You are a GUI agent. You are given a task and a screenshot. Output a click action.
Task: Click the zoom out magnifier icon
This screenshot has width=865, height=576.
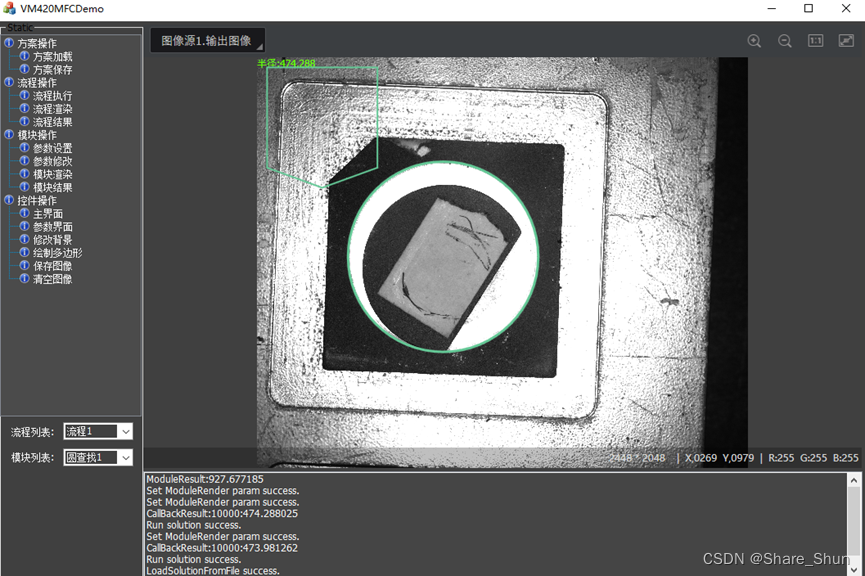pos(784,41)
